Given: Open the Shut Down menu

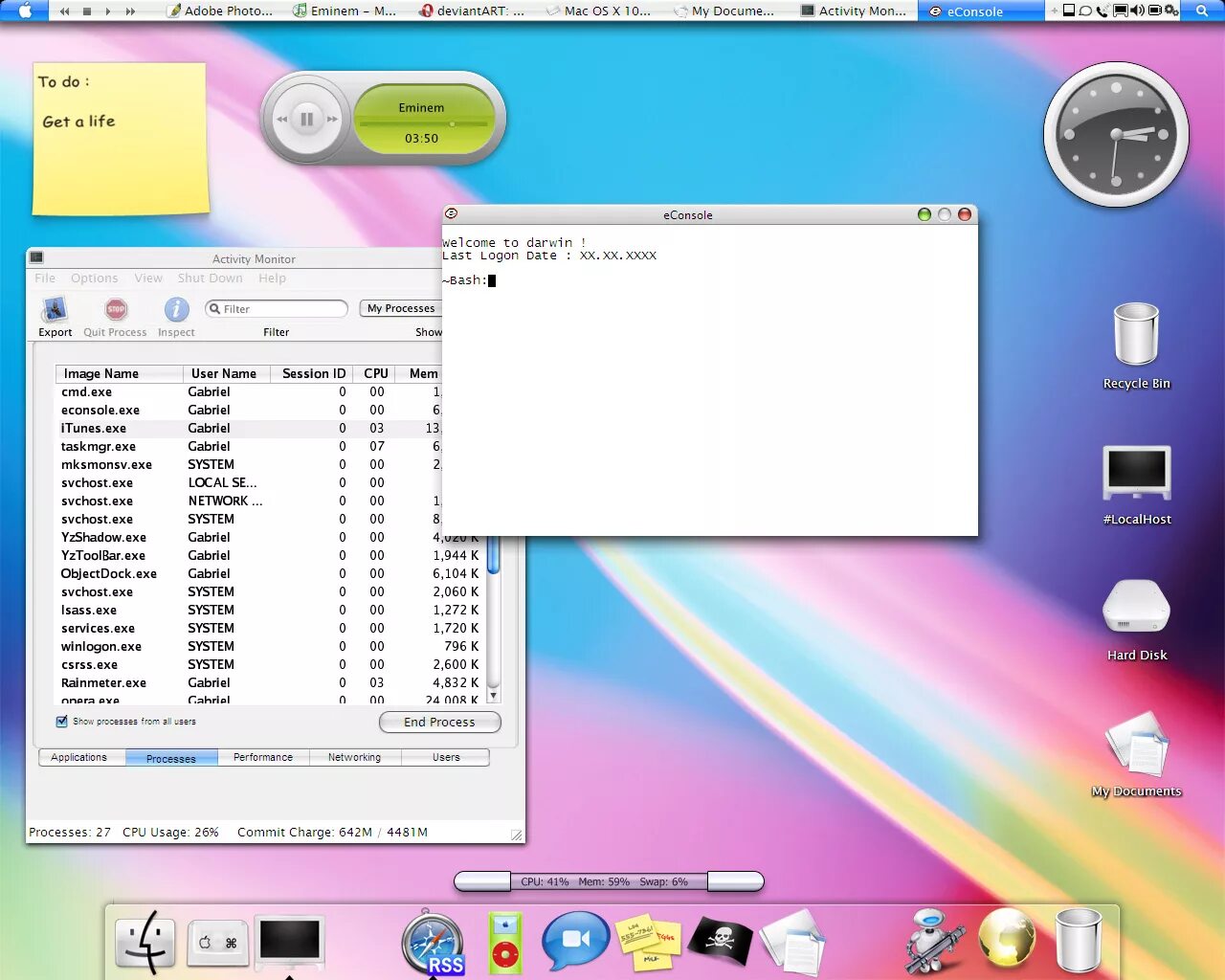Looking at the screenshot, I should pyautogui.click(x=210, y=278).
